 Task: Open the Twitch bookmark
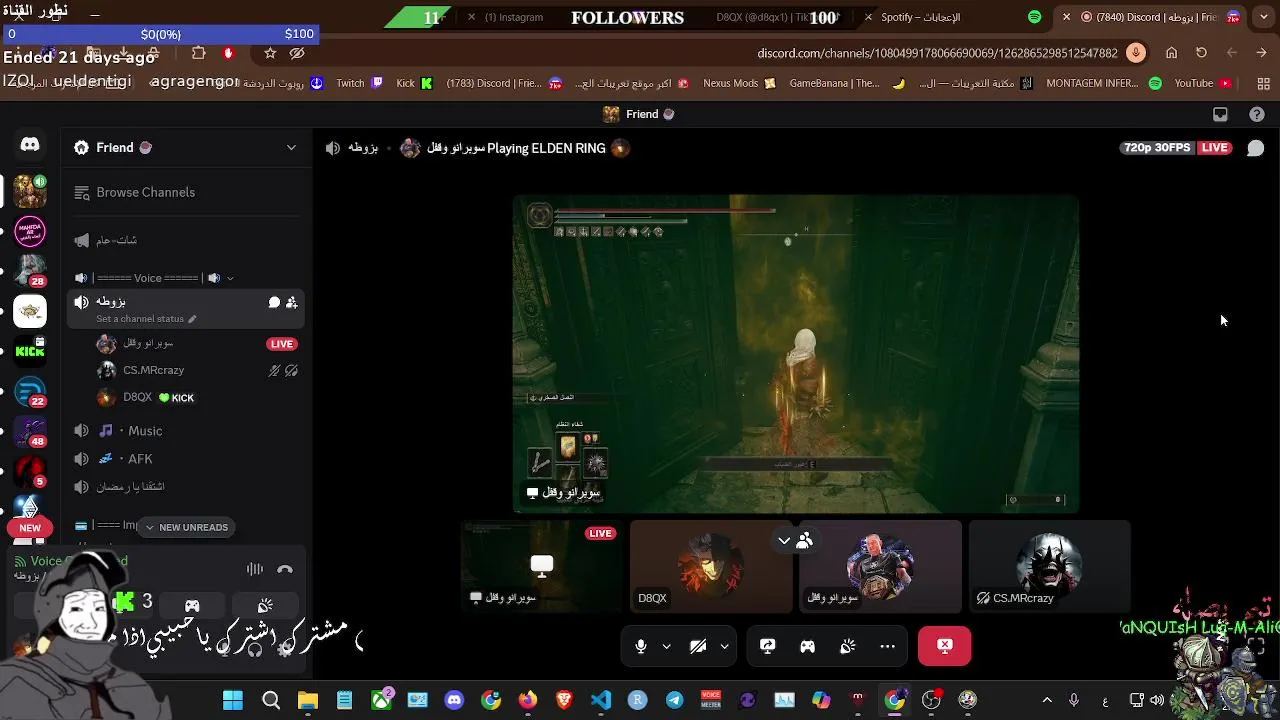[359, 83]
